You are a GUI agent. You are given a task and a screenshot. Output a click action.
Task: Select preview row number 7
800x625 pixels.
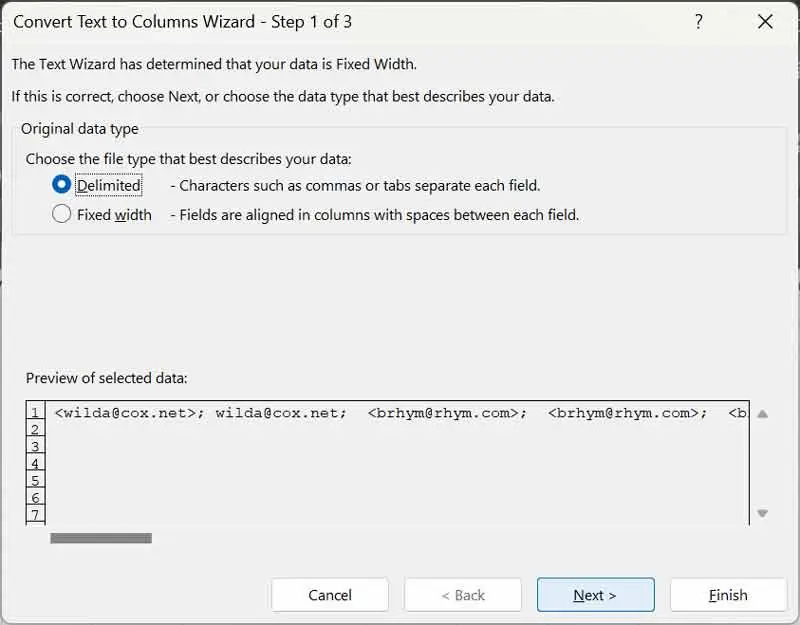click(35, 514)
